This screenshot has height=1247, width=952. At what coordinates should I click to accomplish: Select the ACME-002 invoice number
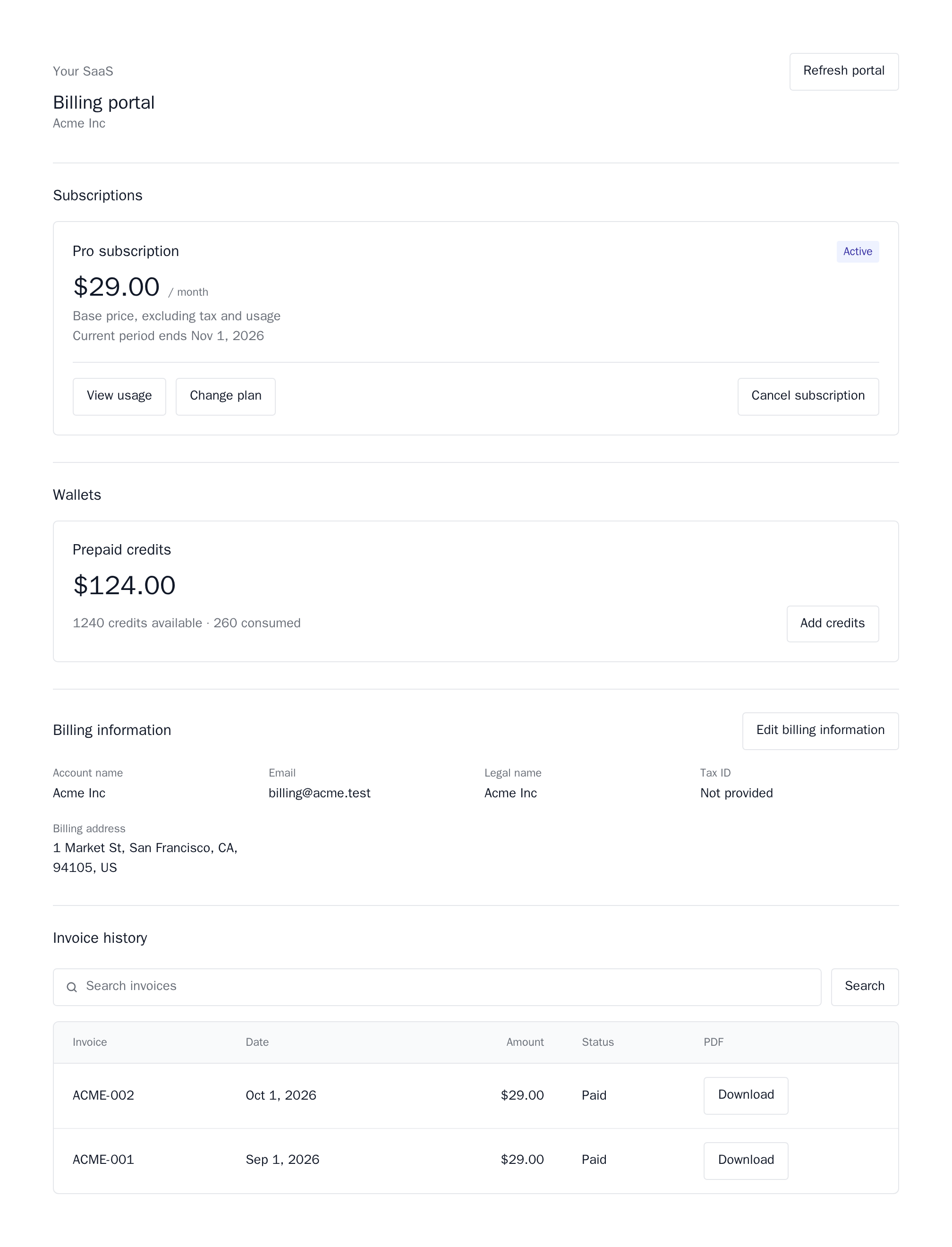[x=103, y=1095]
